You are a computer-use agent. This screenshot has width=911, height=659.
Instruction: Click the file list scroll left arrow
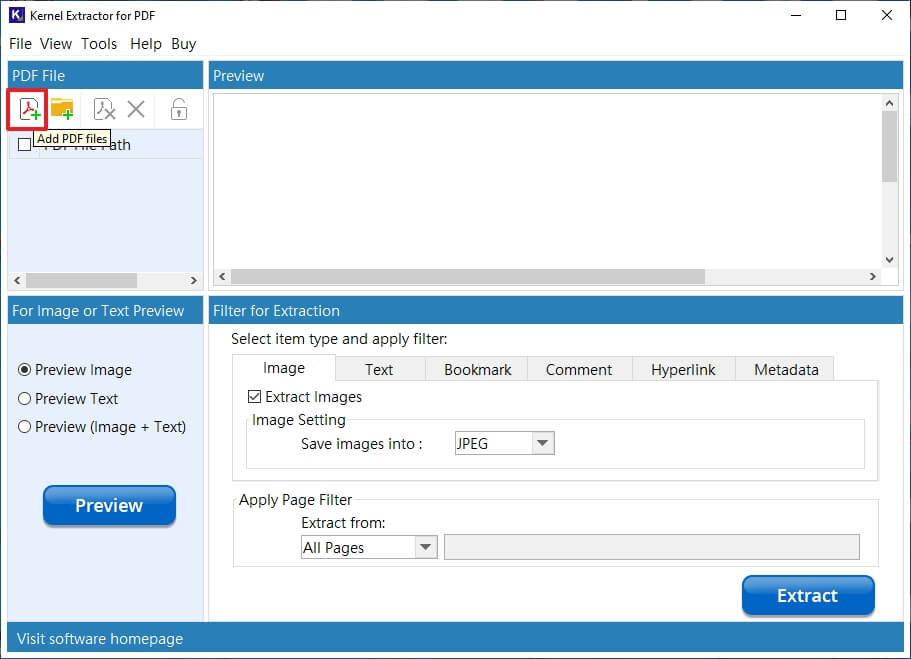click(x=17, y=281)
